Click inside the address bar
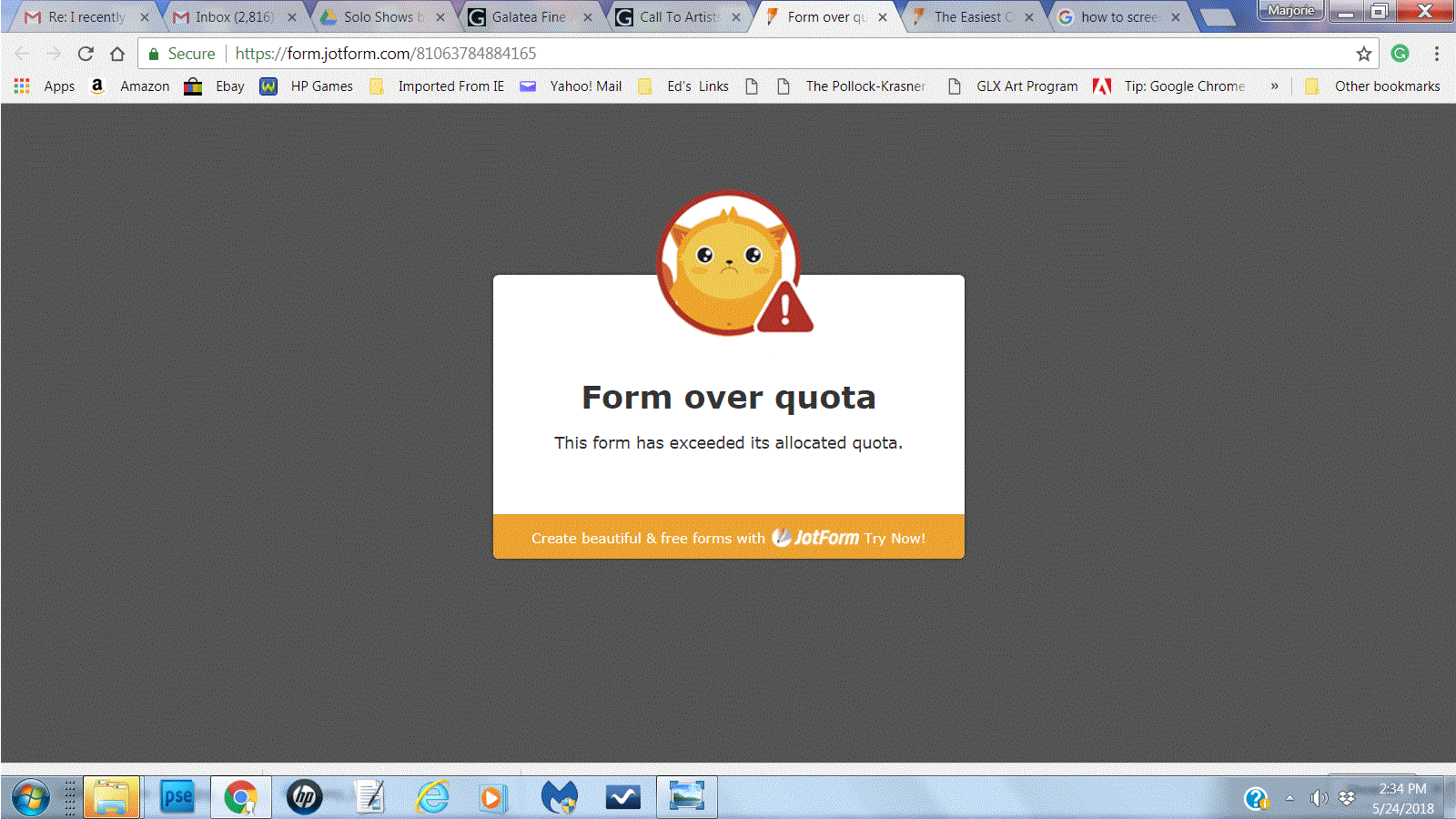1456x819 pixels. click(637, 54)
